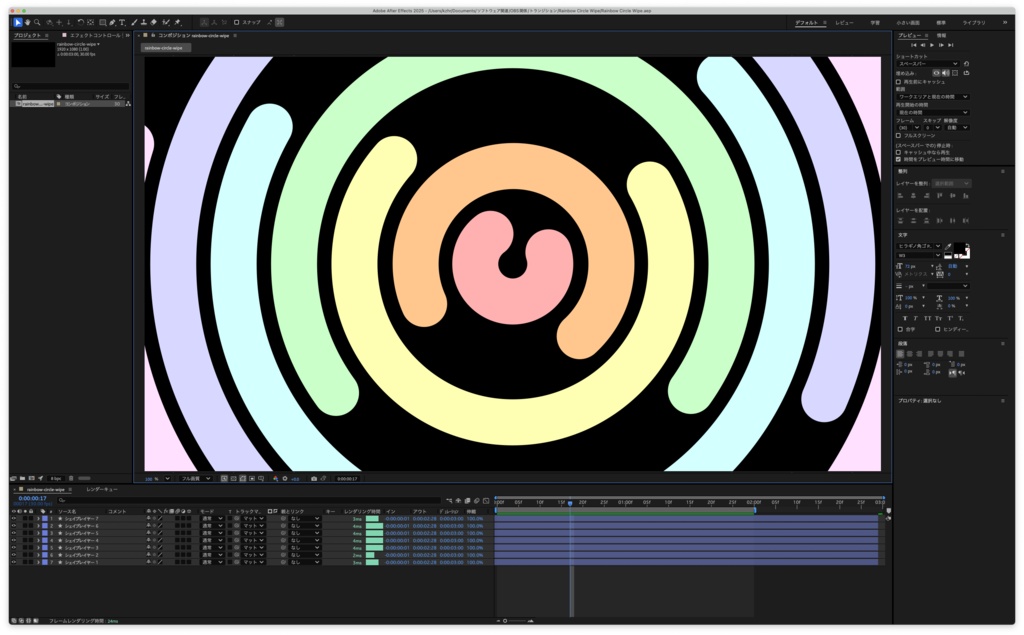
Task: Toggle 合字 checkbox in Character panel
Action: click(900, 329)
